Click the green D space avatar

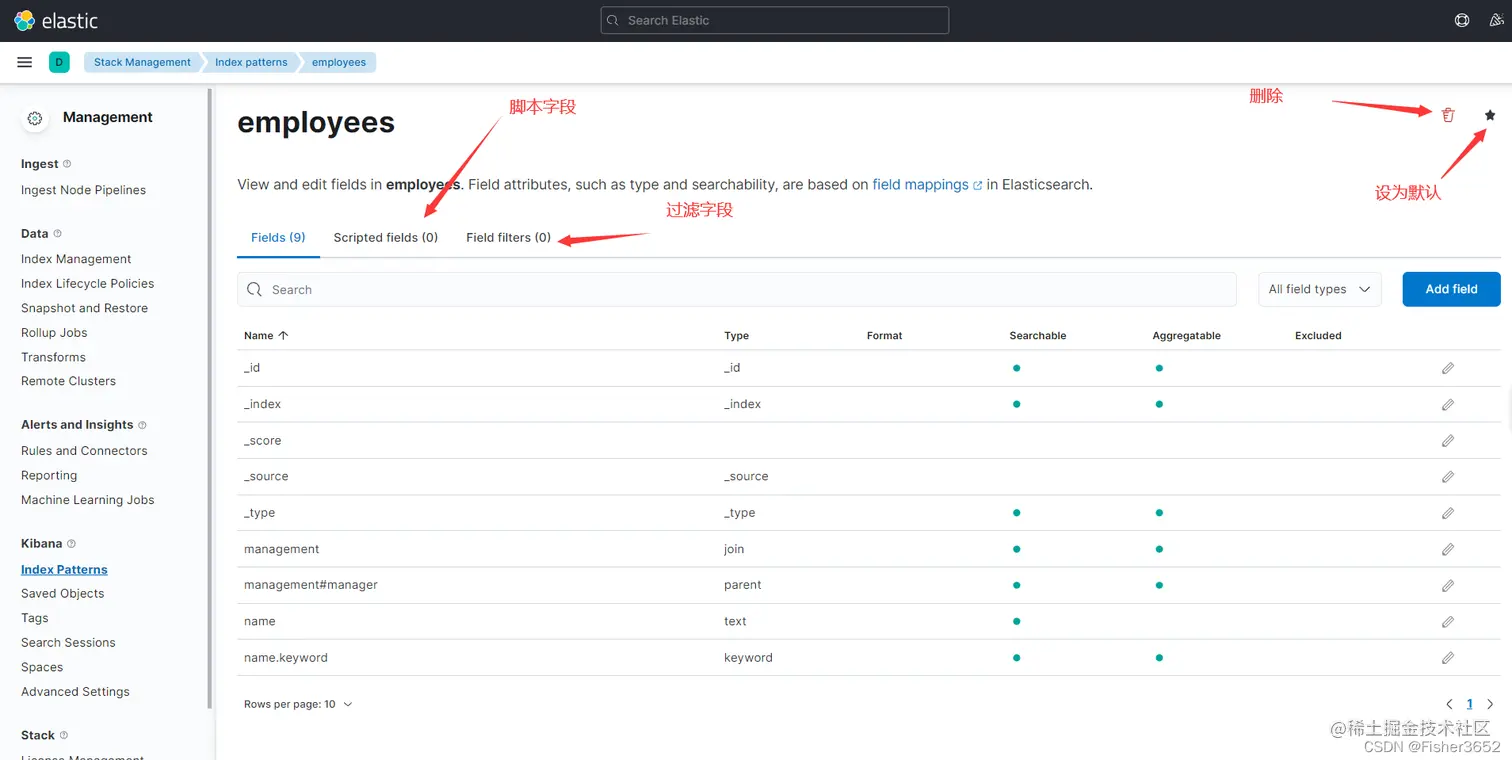(x=59, y=62)
